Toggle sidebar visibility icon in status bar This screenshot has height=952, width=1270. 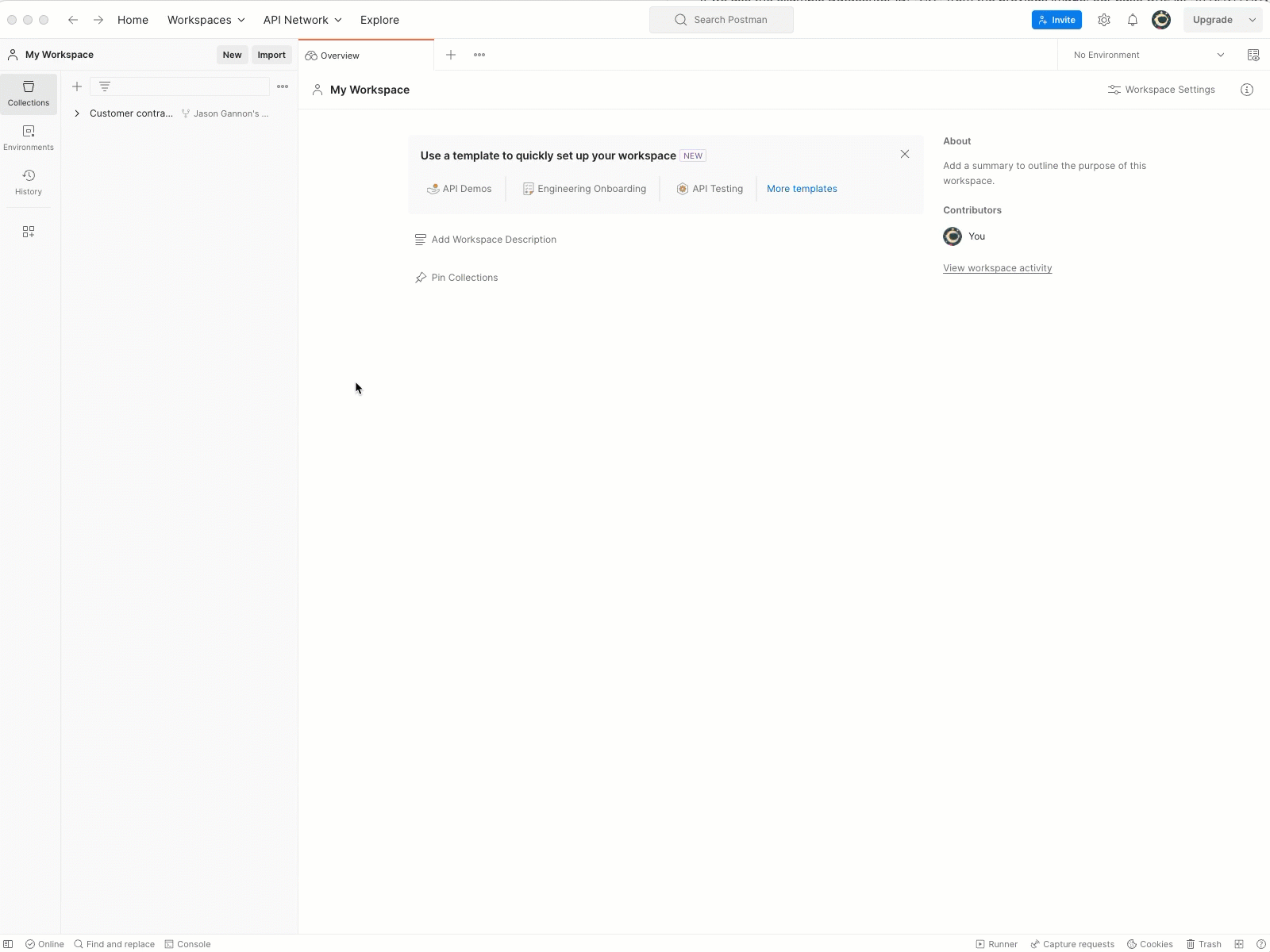pos(8,944)
